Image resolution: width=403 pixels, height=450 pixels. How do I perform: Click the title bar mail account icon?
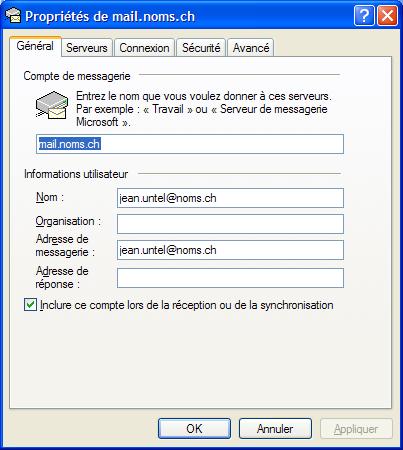point(14,15)
